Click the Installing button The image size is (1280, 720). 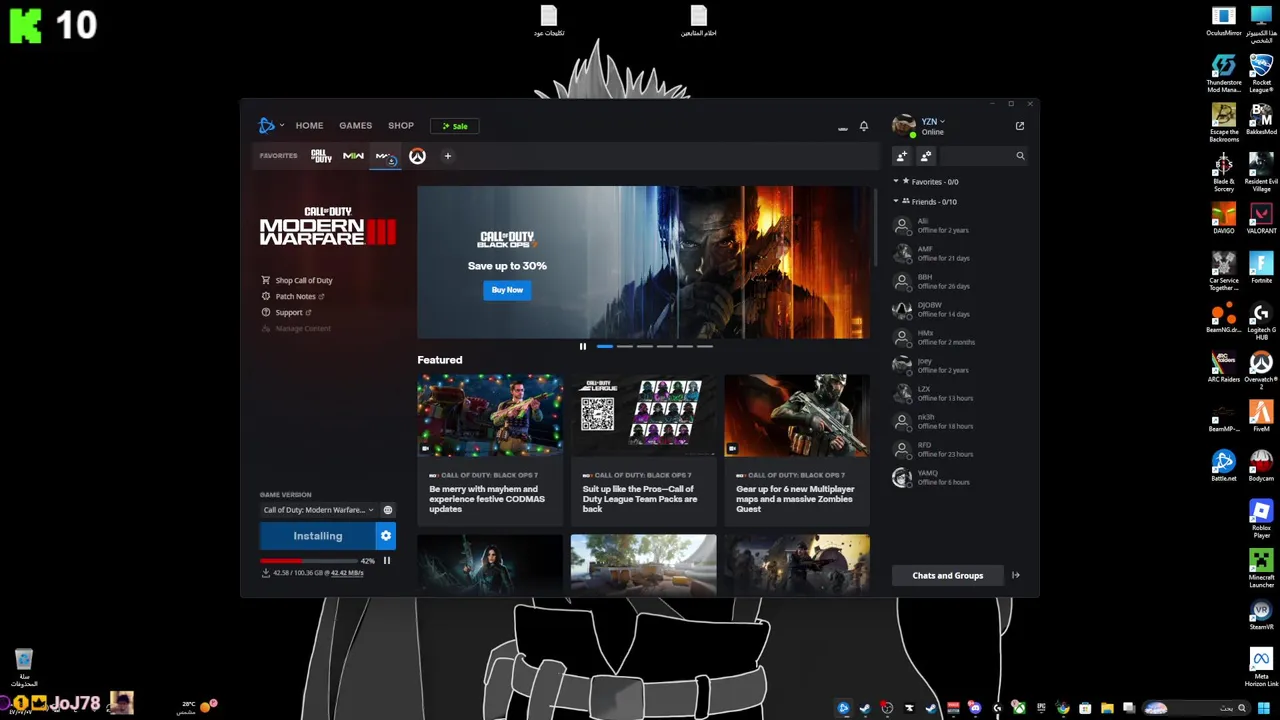coord(318,536)
